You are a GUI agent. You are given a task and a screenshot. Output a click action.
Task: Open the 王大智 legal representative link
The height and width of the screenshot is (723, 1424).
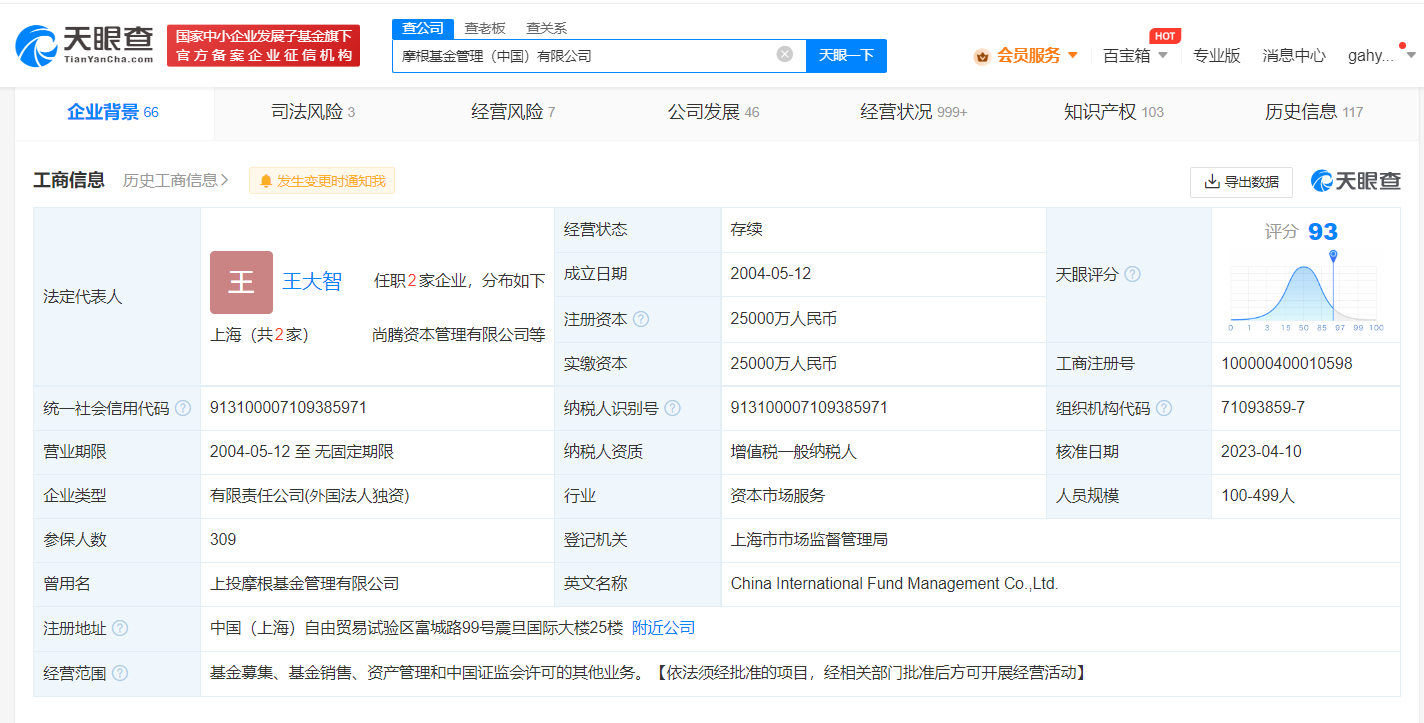(x=312, y=281)
